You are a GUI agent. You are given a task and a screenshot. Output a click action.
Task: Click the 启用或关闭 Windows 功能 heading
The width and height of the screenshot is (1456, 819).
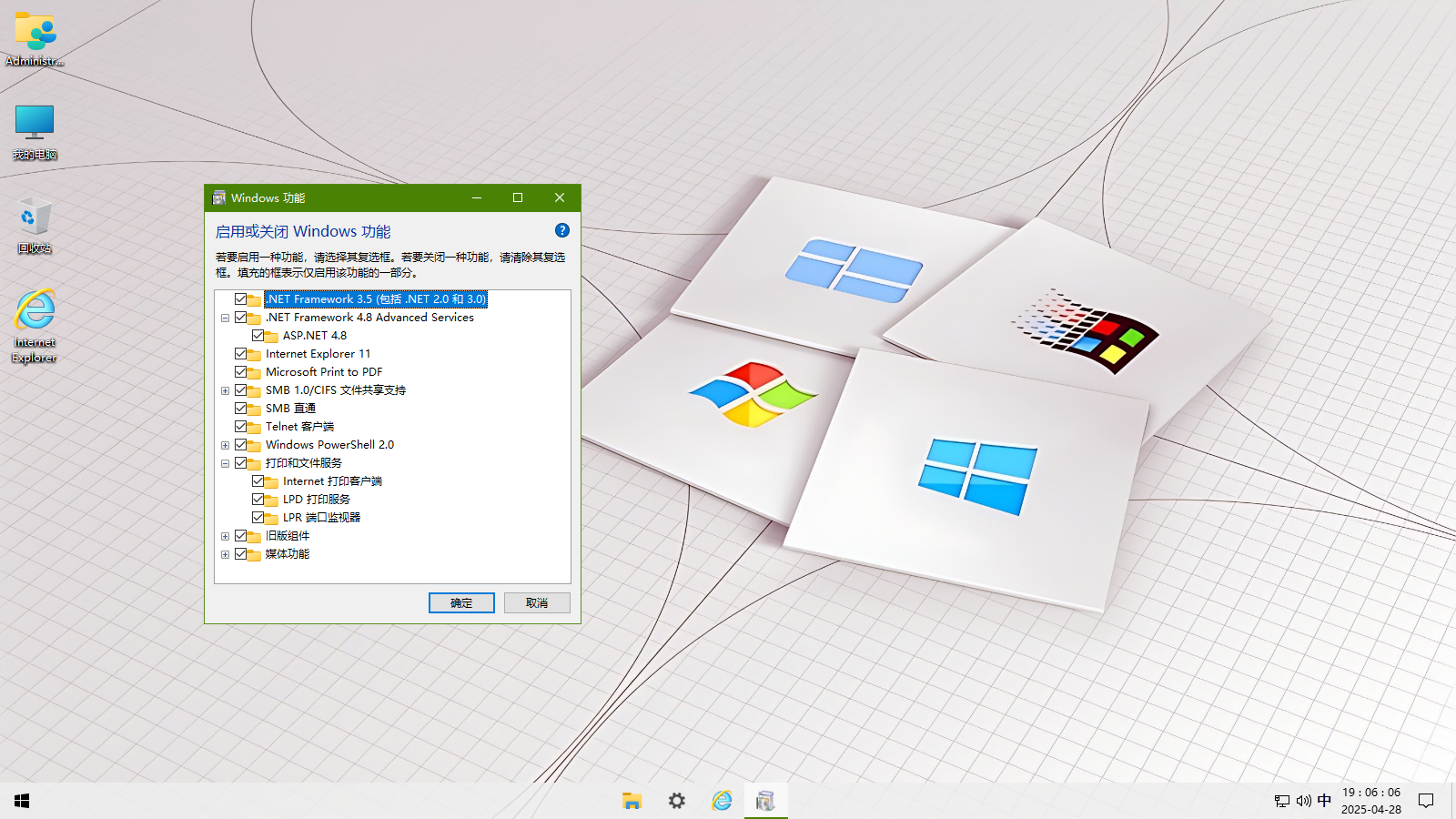303,231
